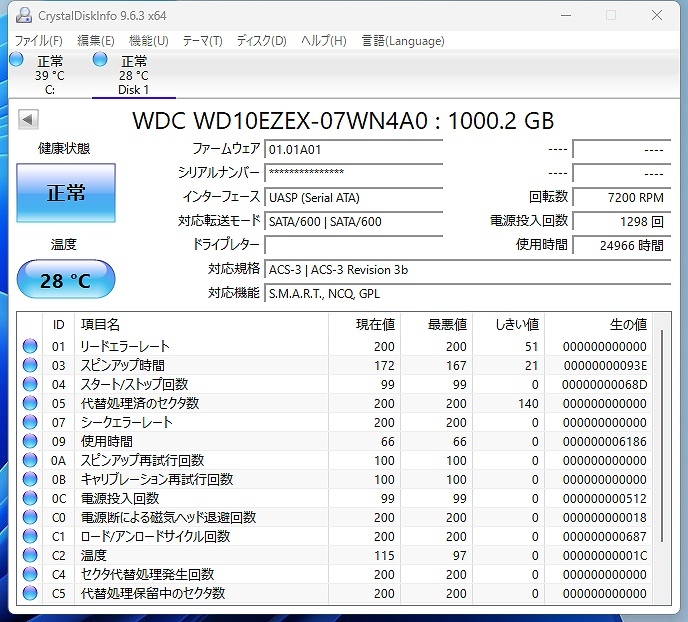
Task: Click blue status circle for Disk 1
Action: 100,59
